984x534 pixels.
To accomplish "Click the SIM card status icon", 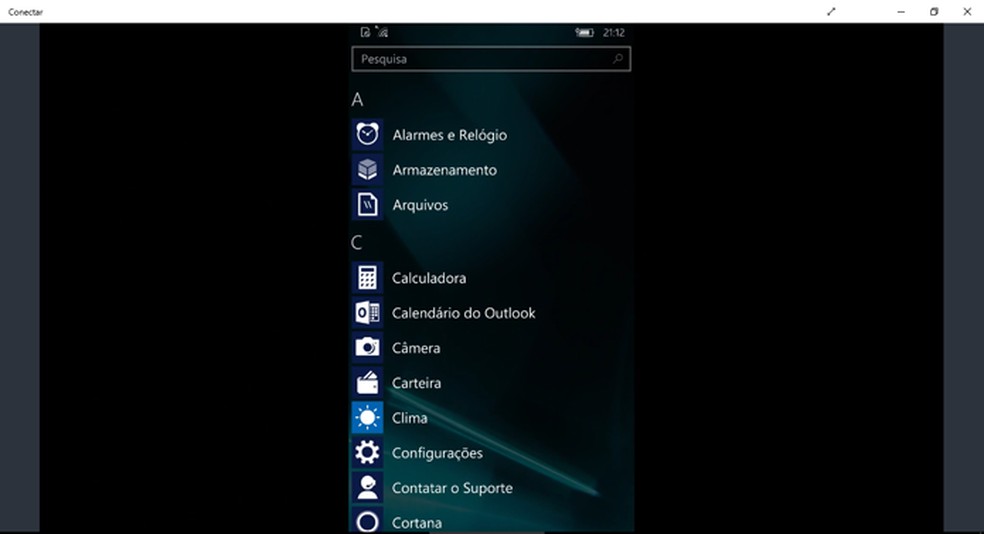I will click(x=365, y=32).
